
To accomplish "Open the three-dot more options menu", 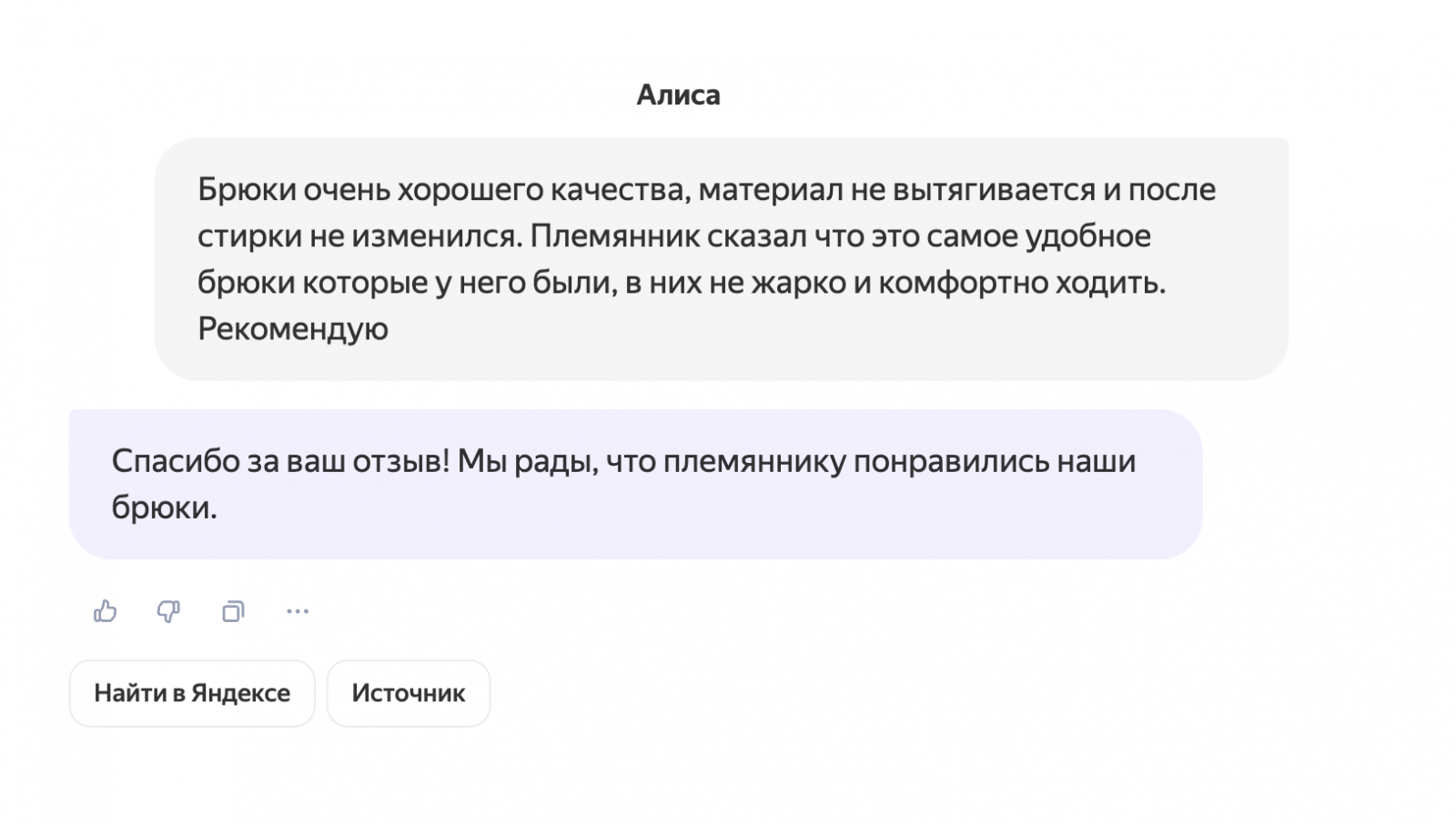I will click(298, 611).
